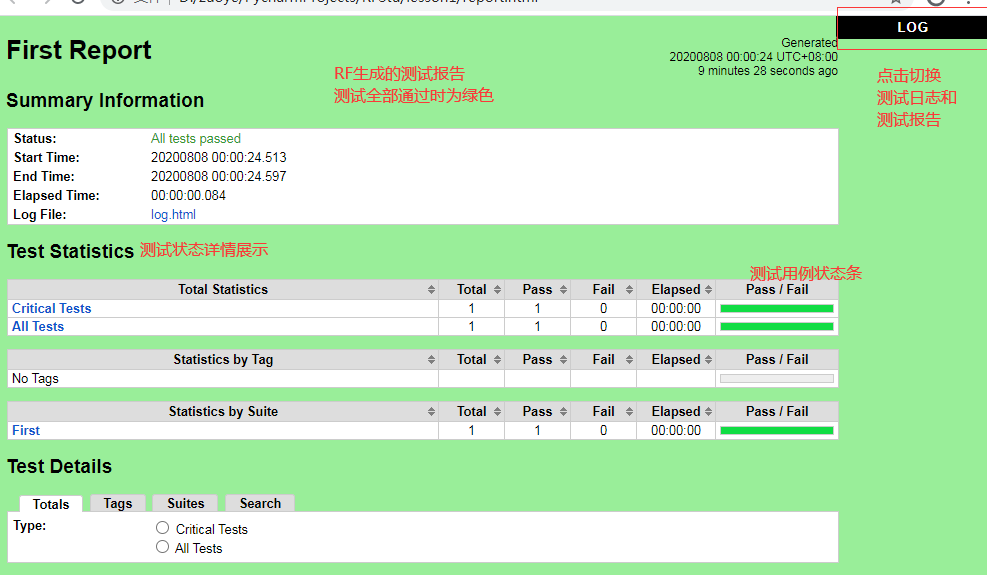
Task: Switch to the LOG view button
Action: (x=912, y=27)
